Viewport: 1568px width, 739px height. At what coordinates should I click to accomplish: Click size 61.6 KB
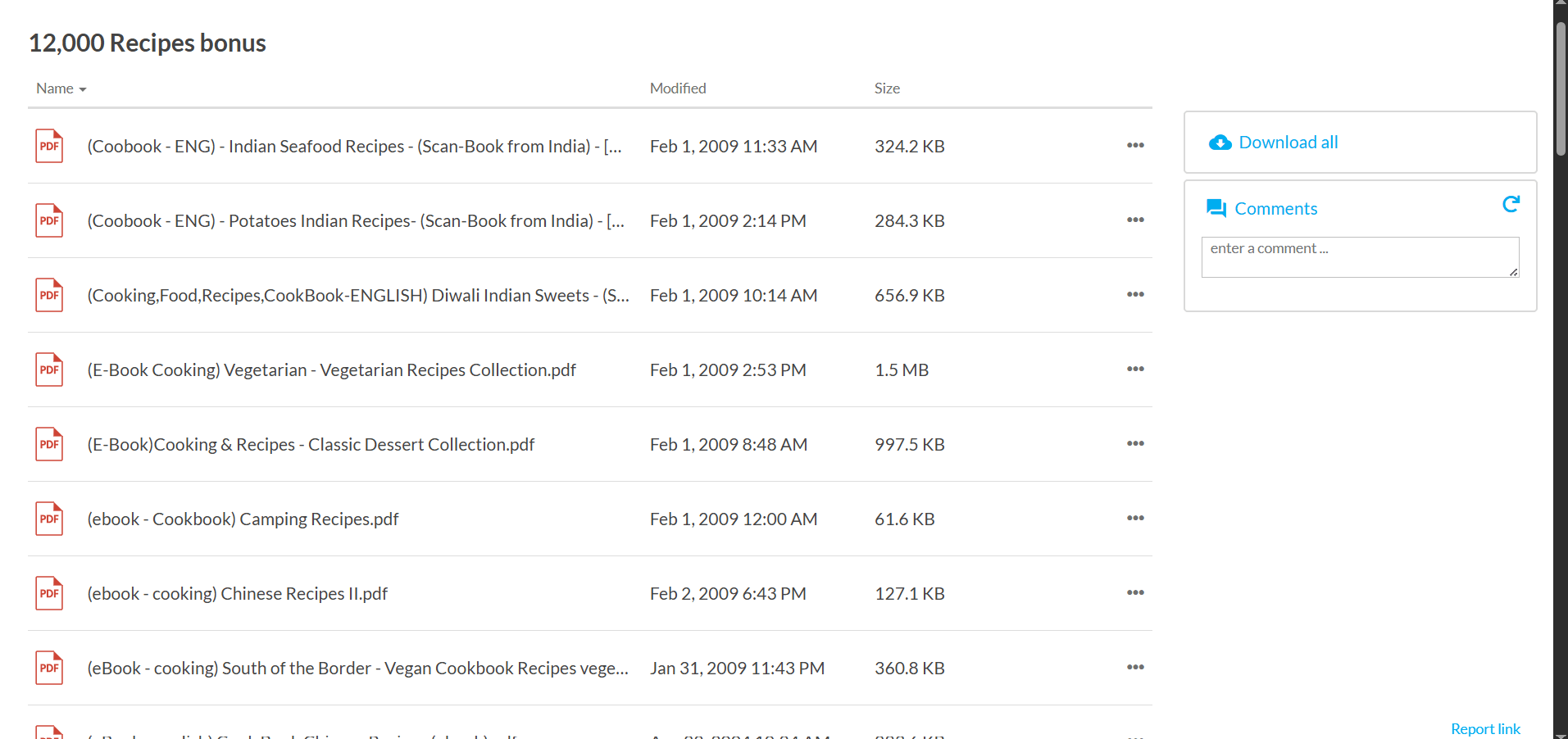pyautogui.click(x=905, y=519)
